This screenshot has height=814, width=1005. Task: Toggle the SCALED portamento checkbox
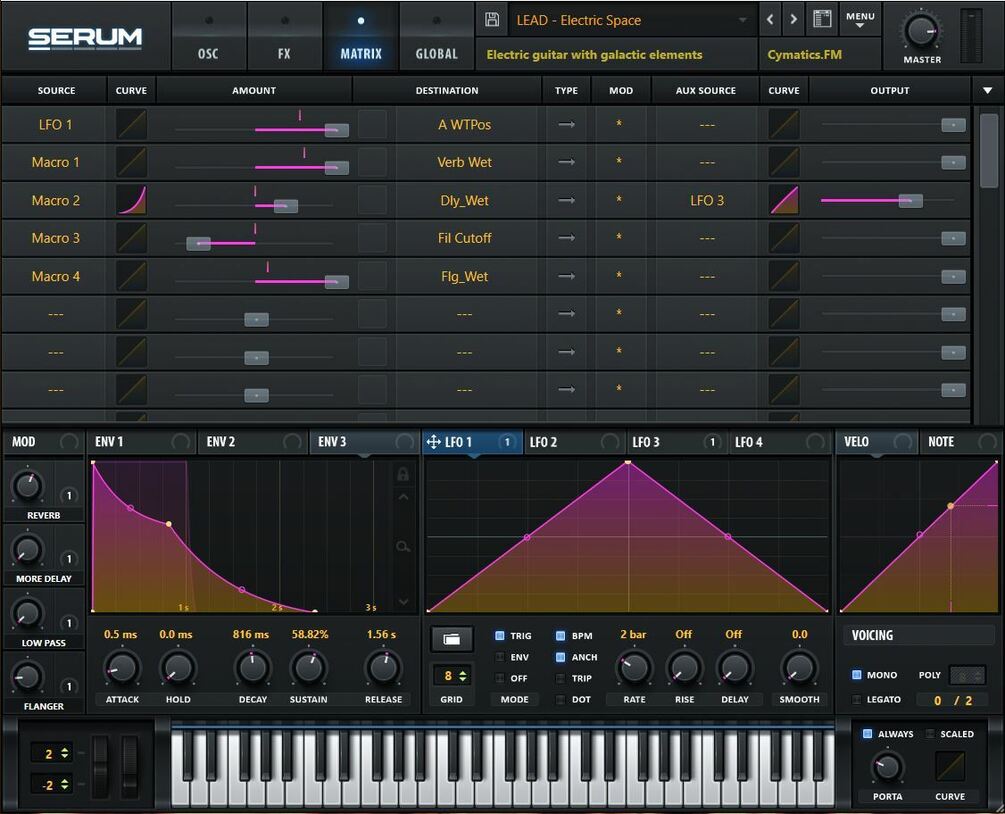(930, 734)
